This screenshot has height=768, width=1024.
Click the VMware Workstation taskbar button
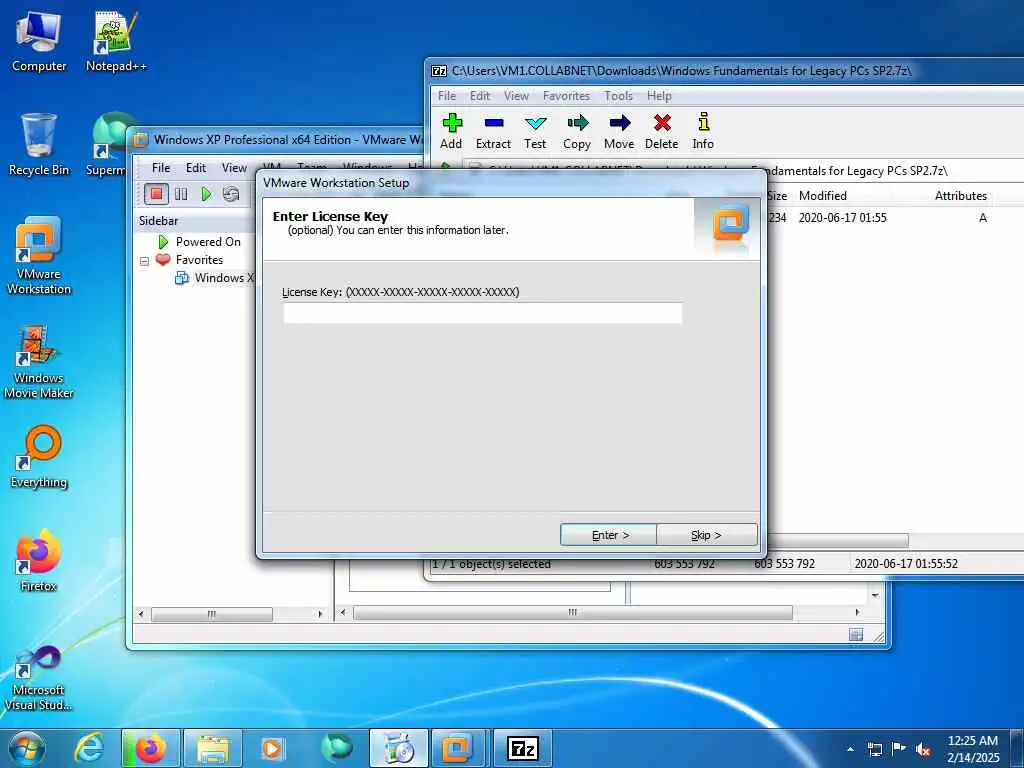pyautogui.click(x=457, y=748)
